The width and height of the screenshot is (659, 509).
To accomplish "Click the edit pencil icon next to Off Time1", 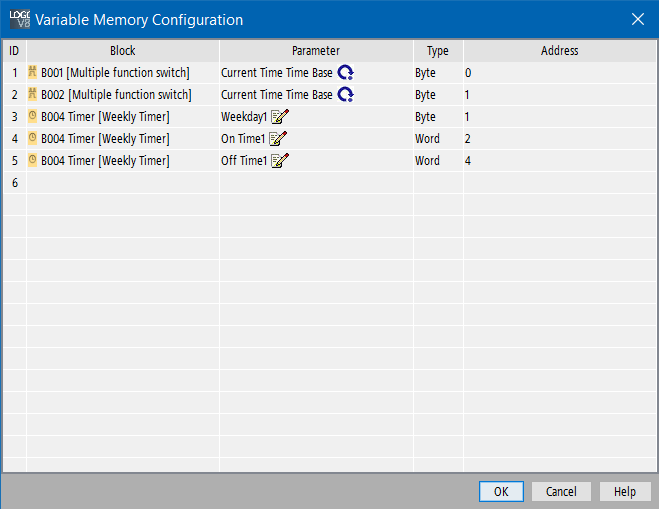I will pyautogui.click(x=280, y=161).
